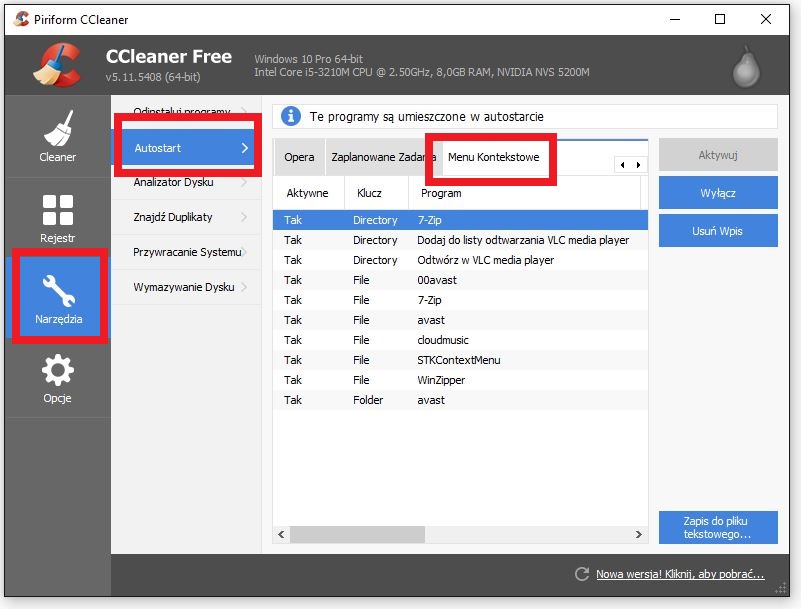This screenshot has height=609, width=801.
Task: Open Analizator Dysku tool
Action: click(x=186, y=182)
